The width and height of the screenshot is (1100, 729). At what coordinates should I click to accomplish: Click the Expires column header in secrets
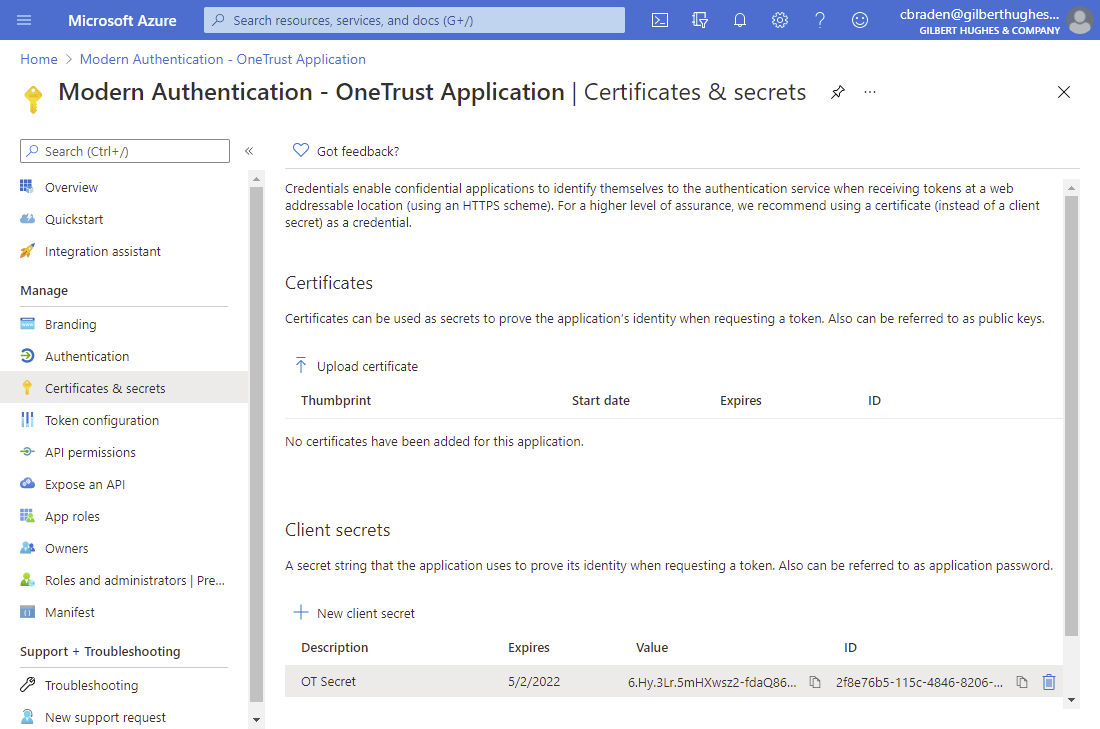tap(529, 648)
